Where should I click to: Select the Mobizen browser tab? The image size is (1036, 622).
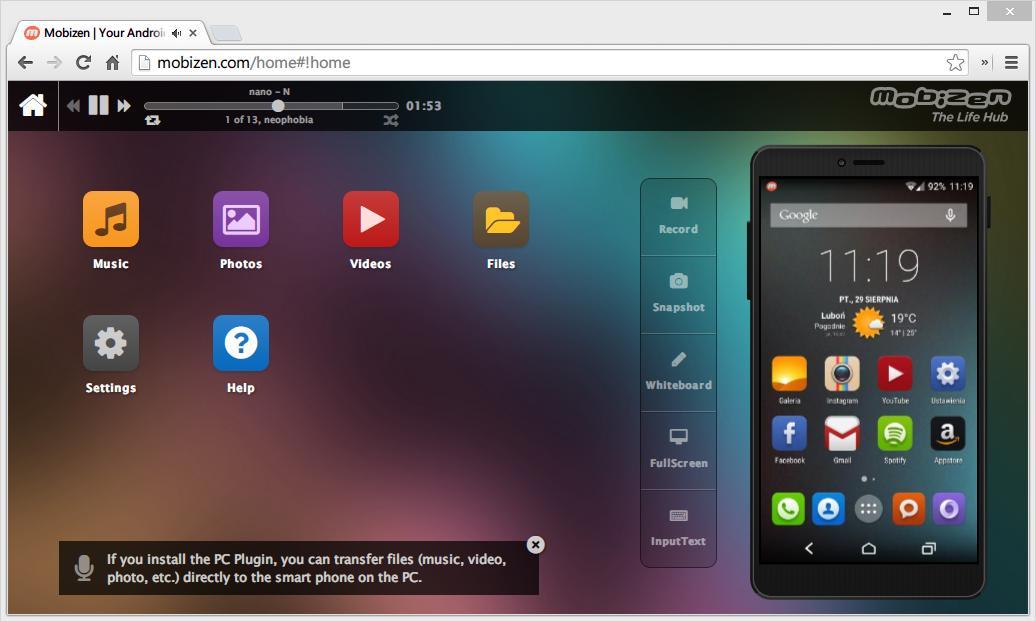(109, 32)
